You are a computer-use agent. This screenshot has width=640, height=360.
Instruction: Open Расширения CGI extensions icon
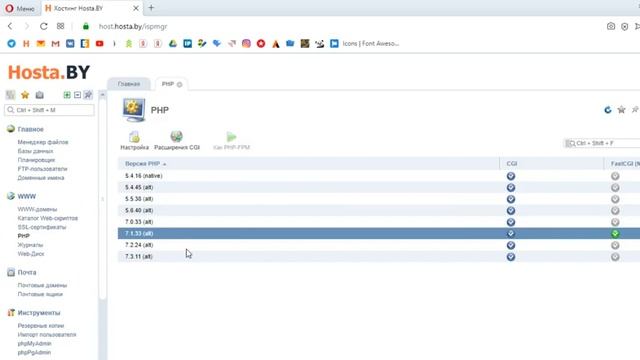[177, 141]
